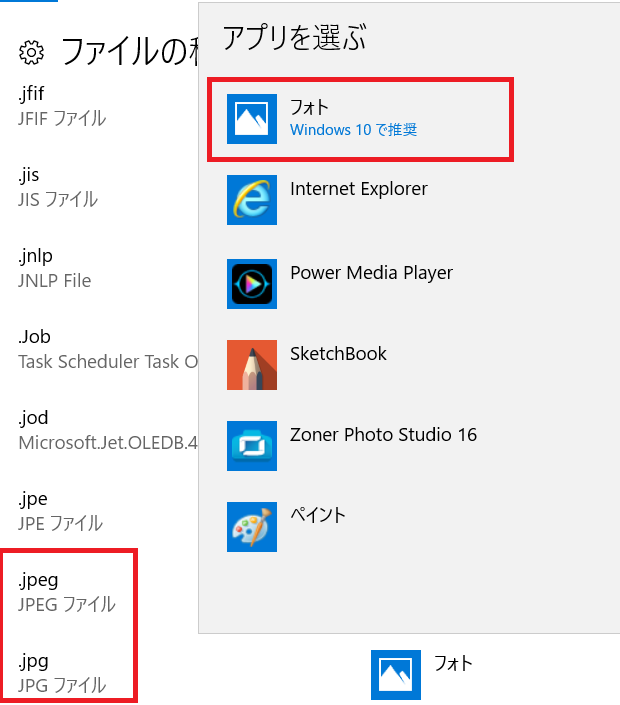Click the ペイント palette icon
Screen dimensions: 620x705
(x=252, y=527)
